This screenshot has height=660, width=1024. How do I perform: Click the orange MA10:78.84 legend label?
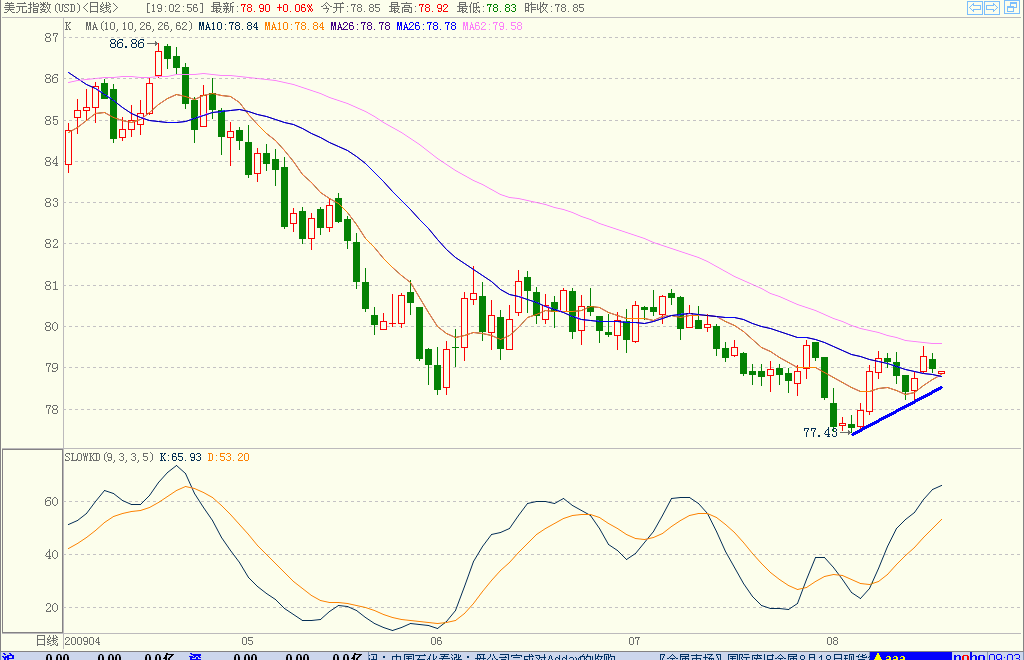[295, 26]
